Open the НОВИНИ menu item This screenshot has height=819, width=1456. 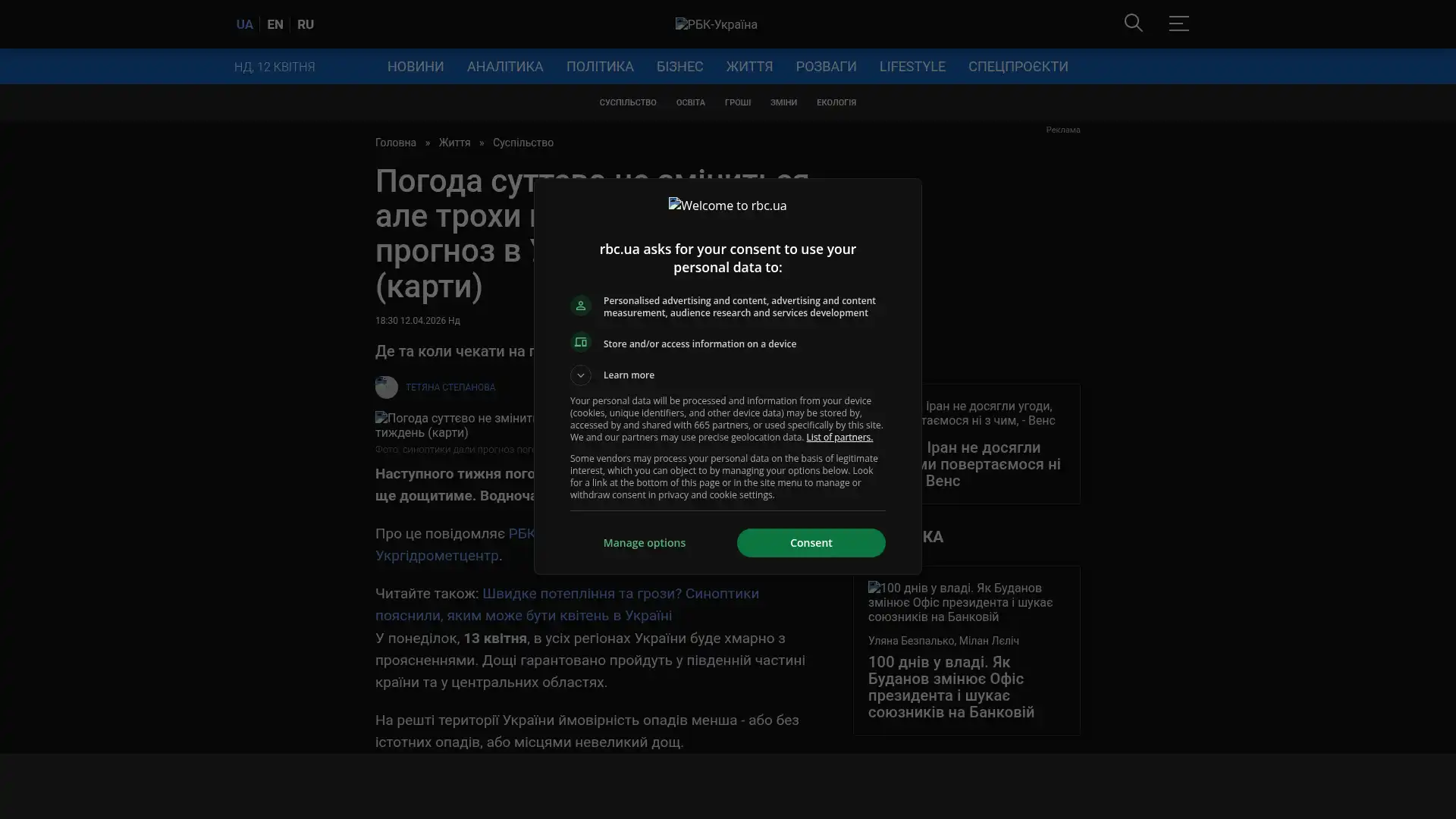click(x=415, y=67)
